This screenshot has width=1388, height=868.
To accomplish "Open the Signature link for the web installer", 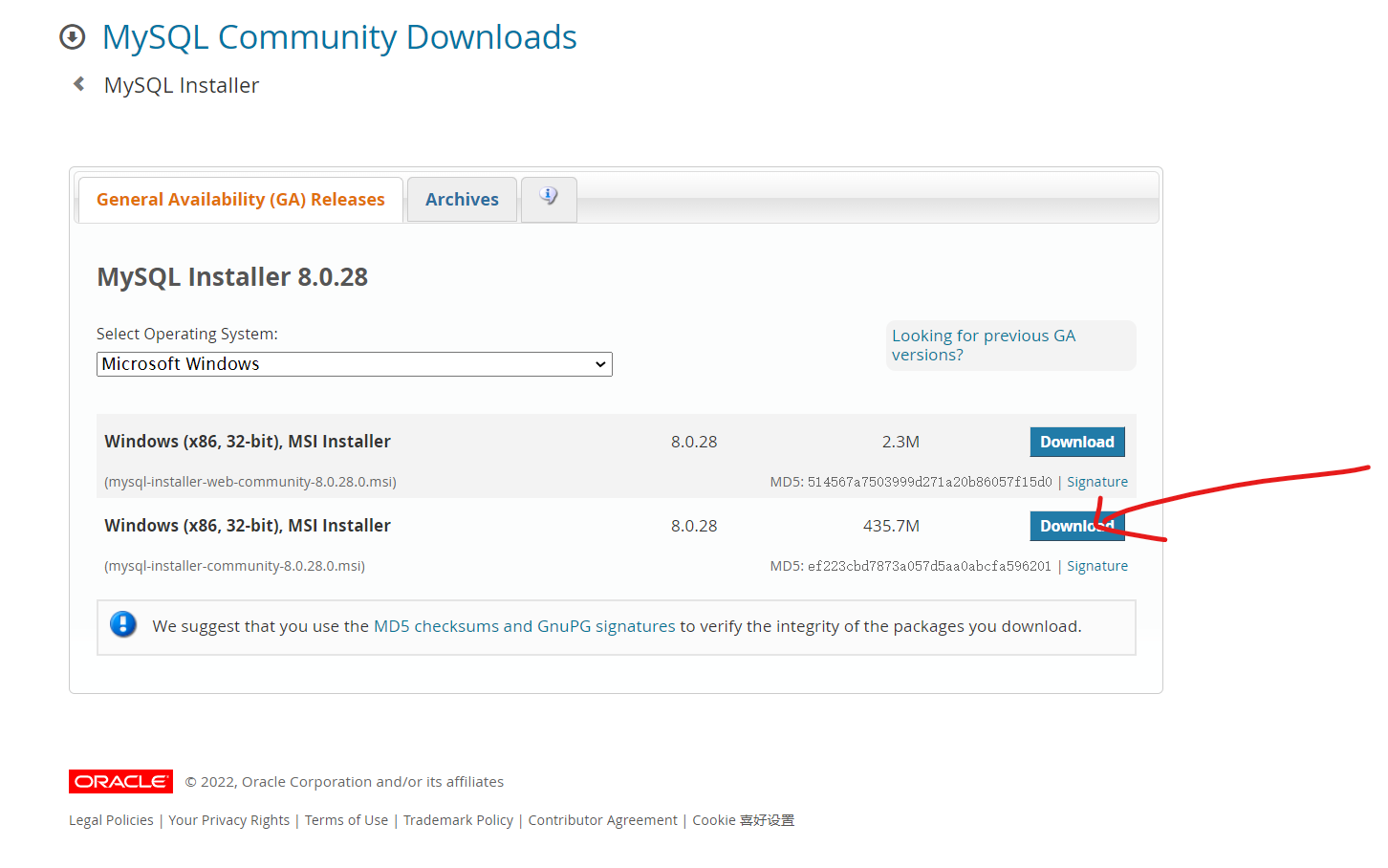I will tap(1096, 481).
